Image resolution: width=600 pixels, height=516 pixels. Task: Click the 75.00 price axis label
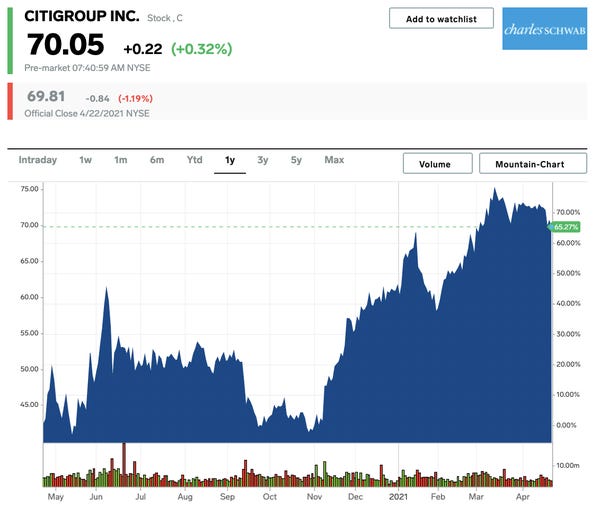coord(29,189)
